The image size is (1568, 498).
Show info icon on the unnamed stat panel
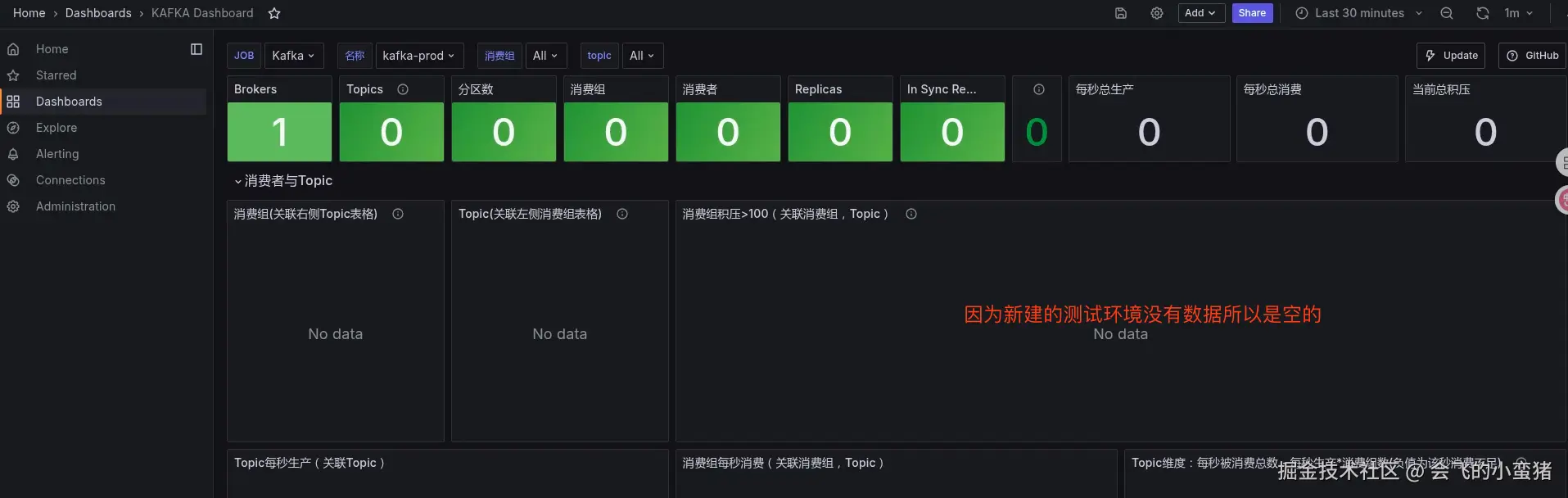[x=1039, y=89]
